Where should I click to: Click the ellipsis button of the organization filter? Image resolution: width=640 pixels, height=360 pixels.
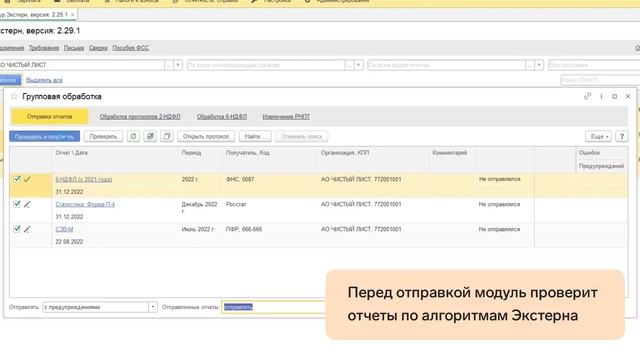(x=169, y=65)
